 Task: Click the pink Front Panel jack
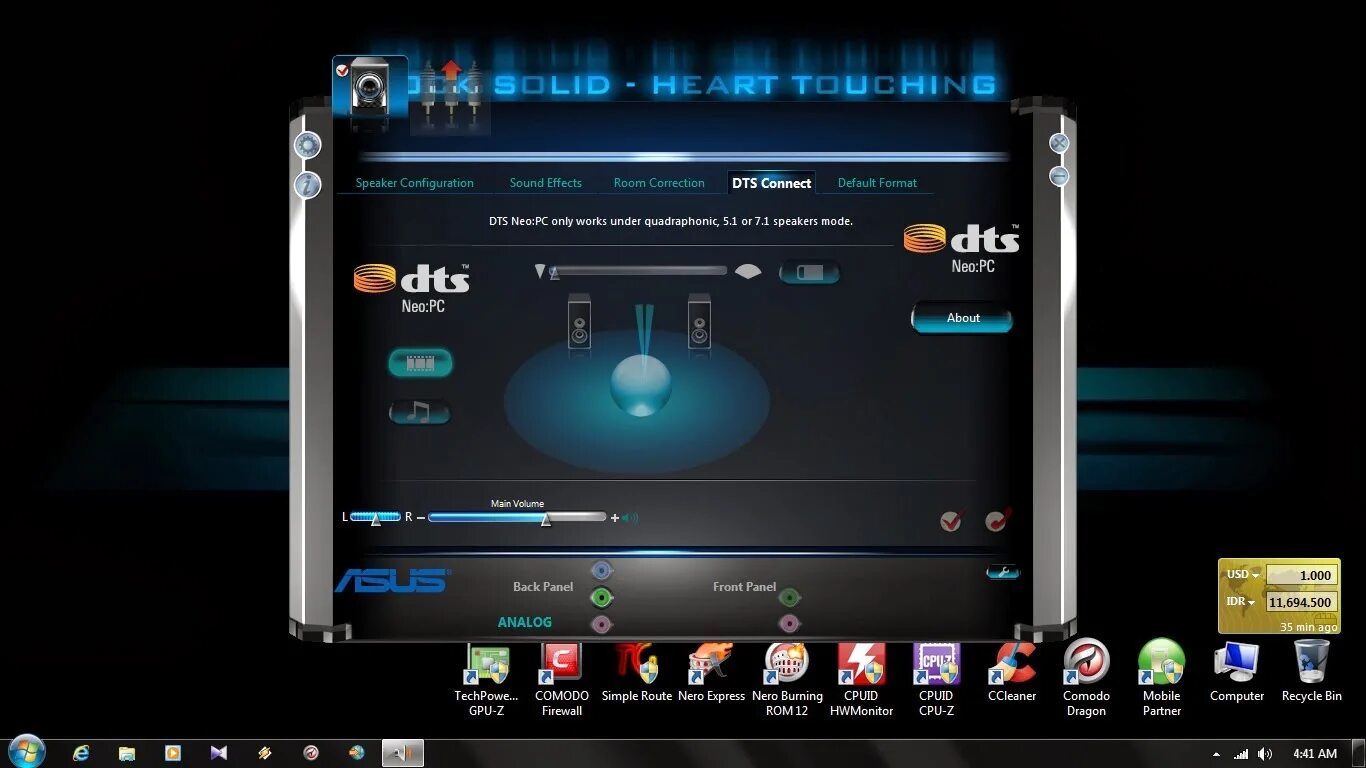(x=789, y=625)
